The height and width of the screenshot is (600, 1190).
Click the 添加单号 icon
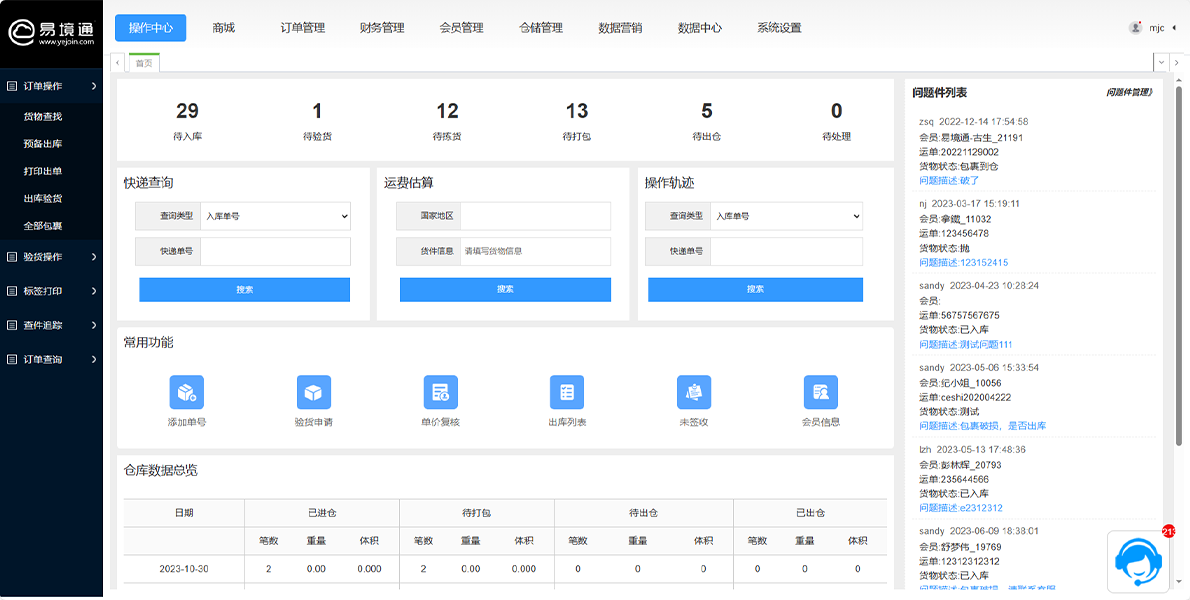(187, 392)
